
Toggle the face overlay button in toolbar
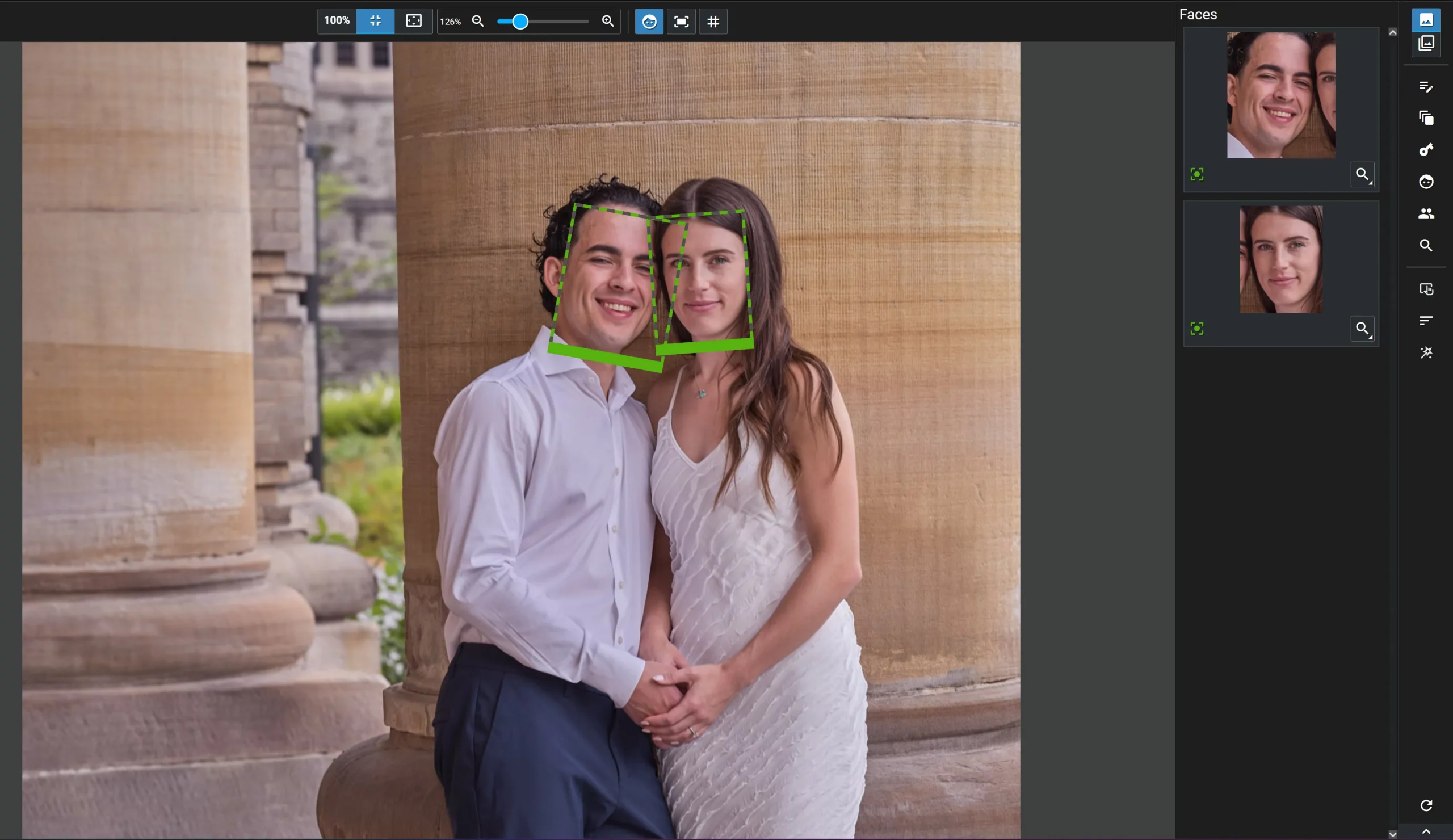pyautogui.click(x=649, y=22)
